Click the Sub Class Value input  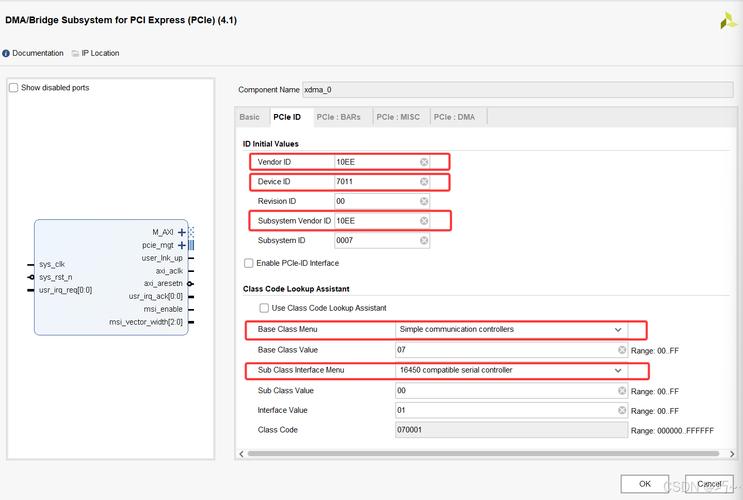[x=511, y=391]
